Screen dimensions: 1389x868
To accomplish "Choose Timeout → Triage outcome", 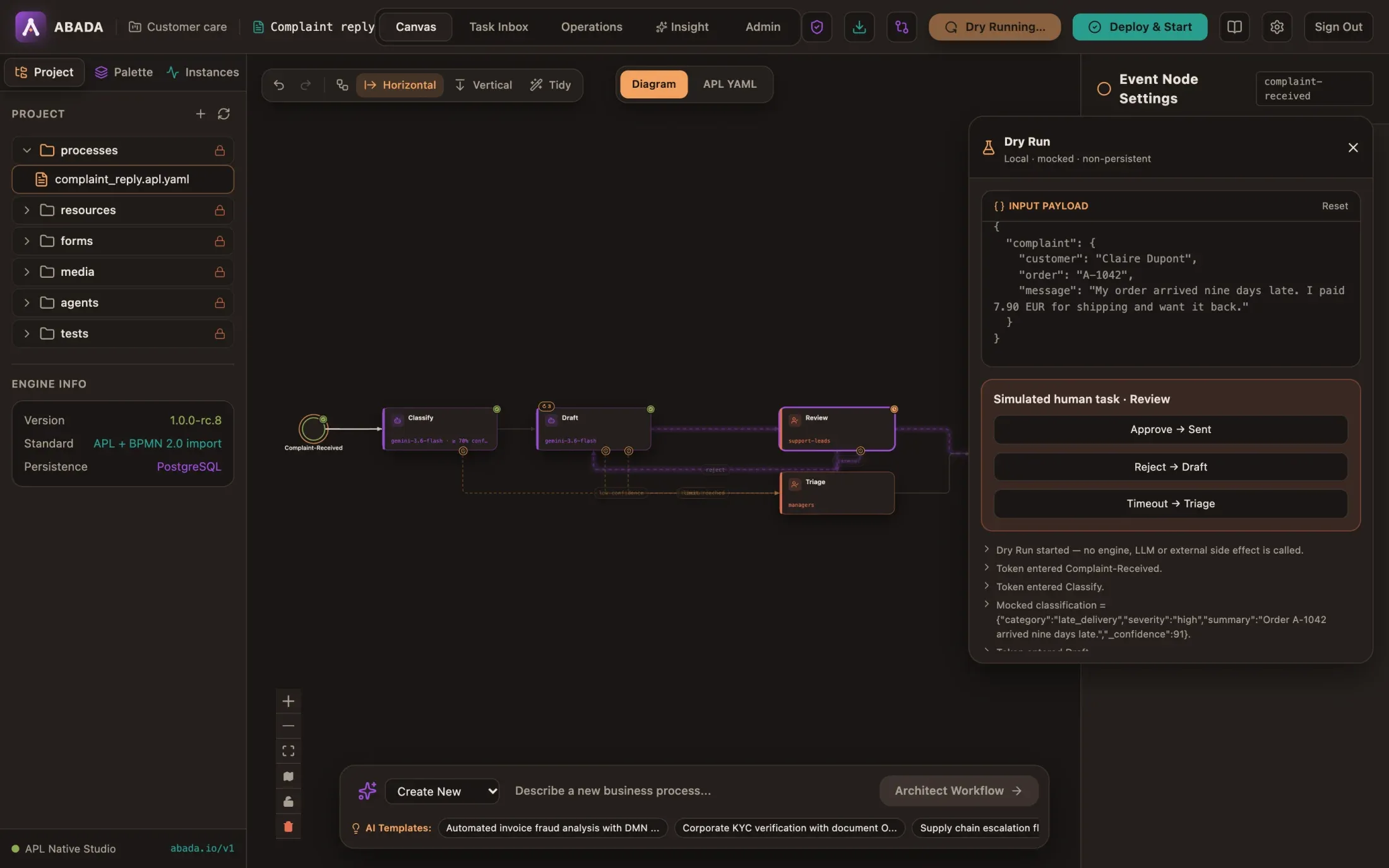I will click(1171, 504).
